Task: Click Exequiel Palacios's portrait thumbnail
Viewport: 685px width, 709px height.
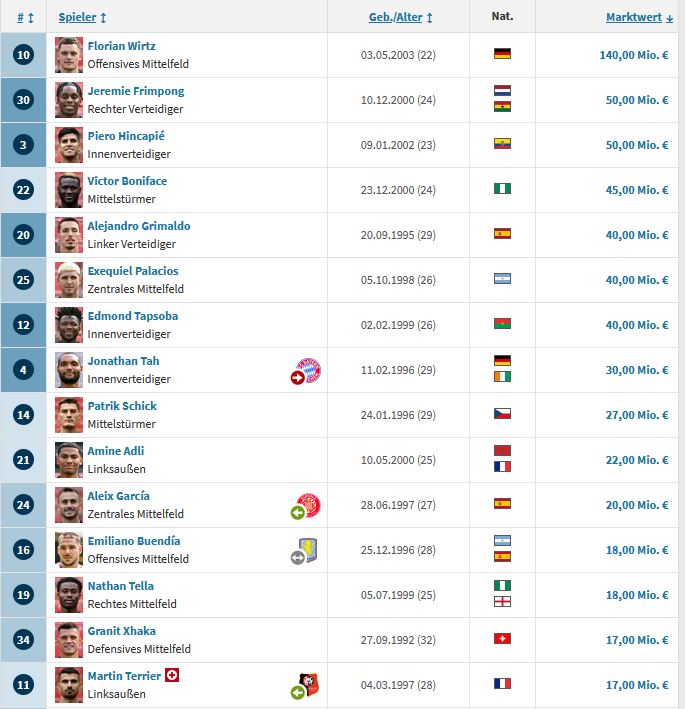Action: [69, 279]
